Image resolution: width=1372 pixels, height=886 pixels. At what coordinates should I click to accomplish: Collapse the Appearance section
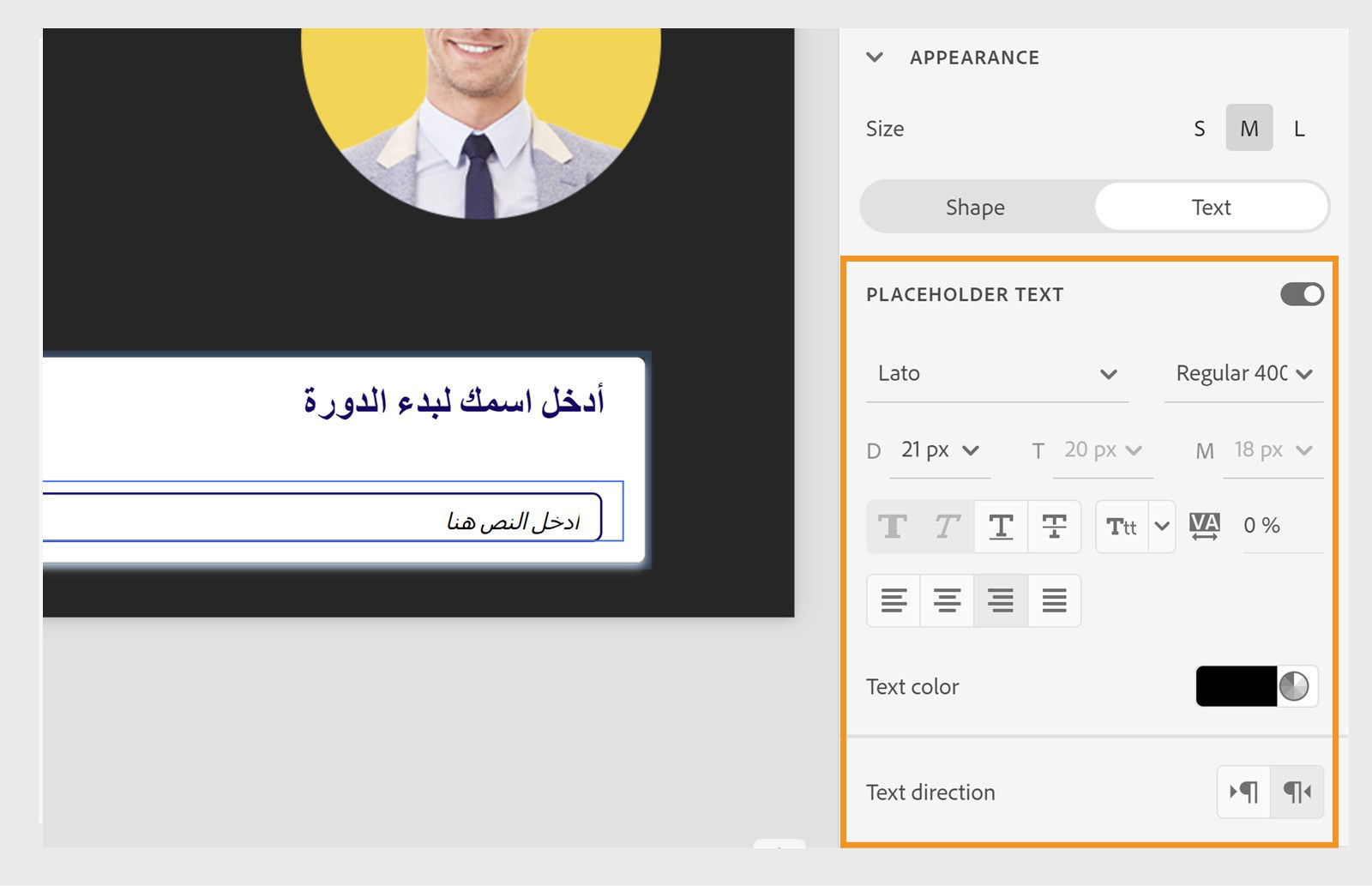pyautogui.click(x=876, y=57)
